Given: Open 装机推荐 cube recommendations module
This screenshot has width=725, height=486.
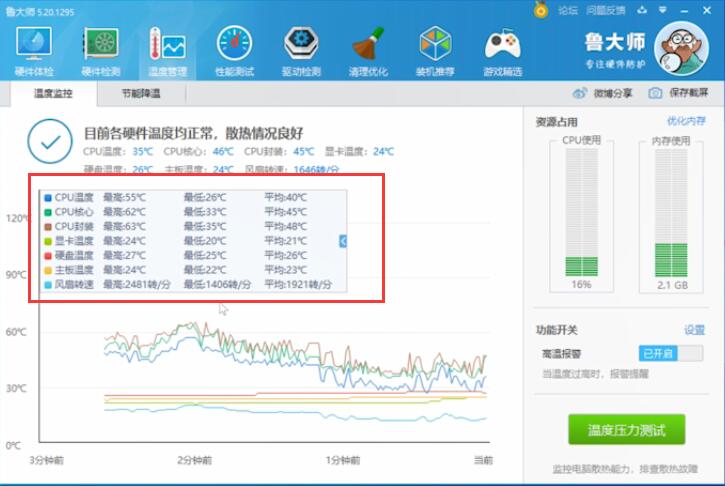Looking at the screenshot, I should point(435,50).
